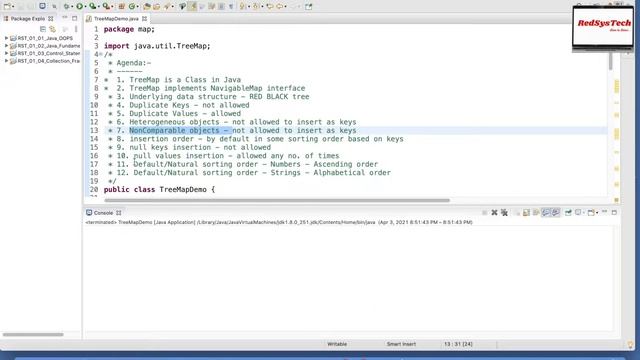The height and width of the screenshot is (360, 640).
Task: Click 'Smart Insert' in status bar
Action: coord(401,344)
